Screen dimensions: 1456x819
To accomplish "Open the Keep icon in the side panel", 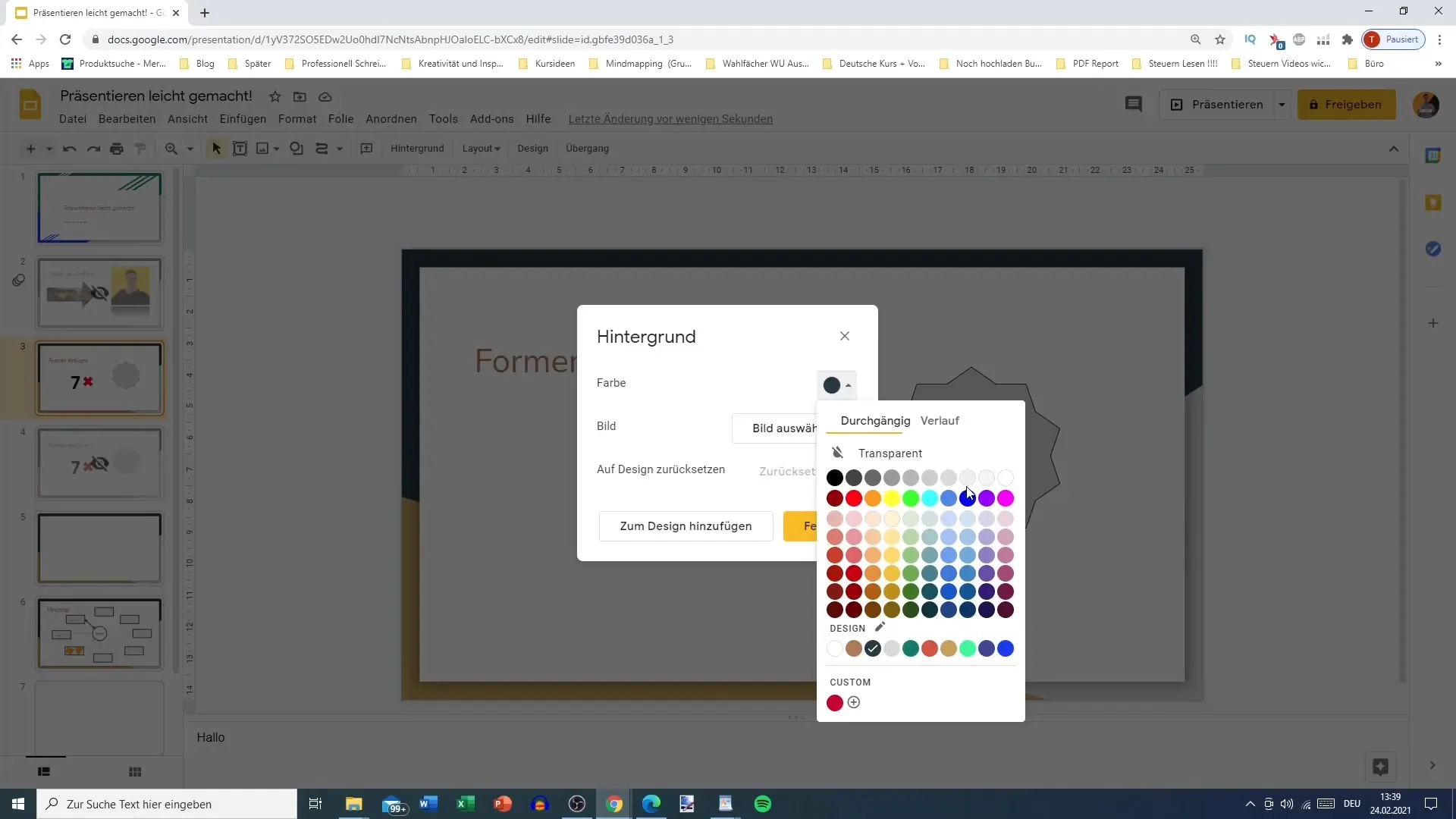I will click(x=1432, y=202).
